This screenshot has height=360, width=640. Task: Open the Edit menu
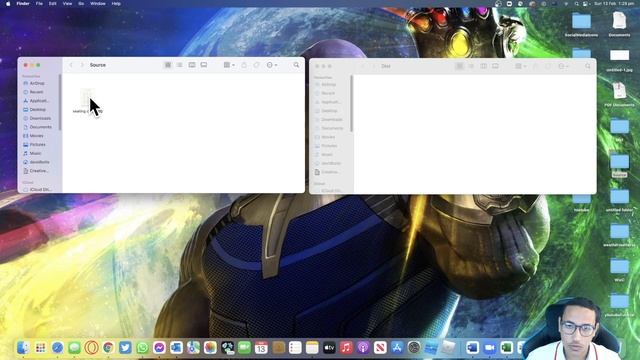pos(53,4)
